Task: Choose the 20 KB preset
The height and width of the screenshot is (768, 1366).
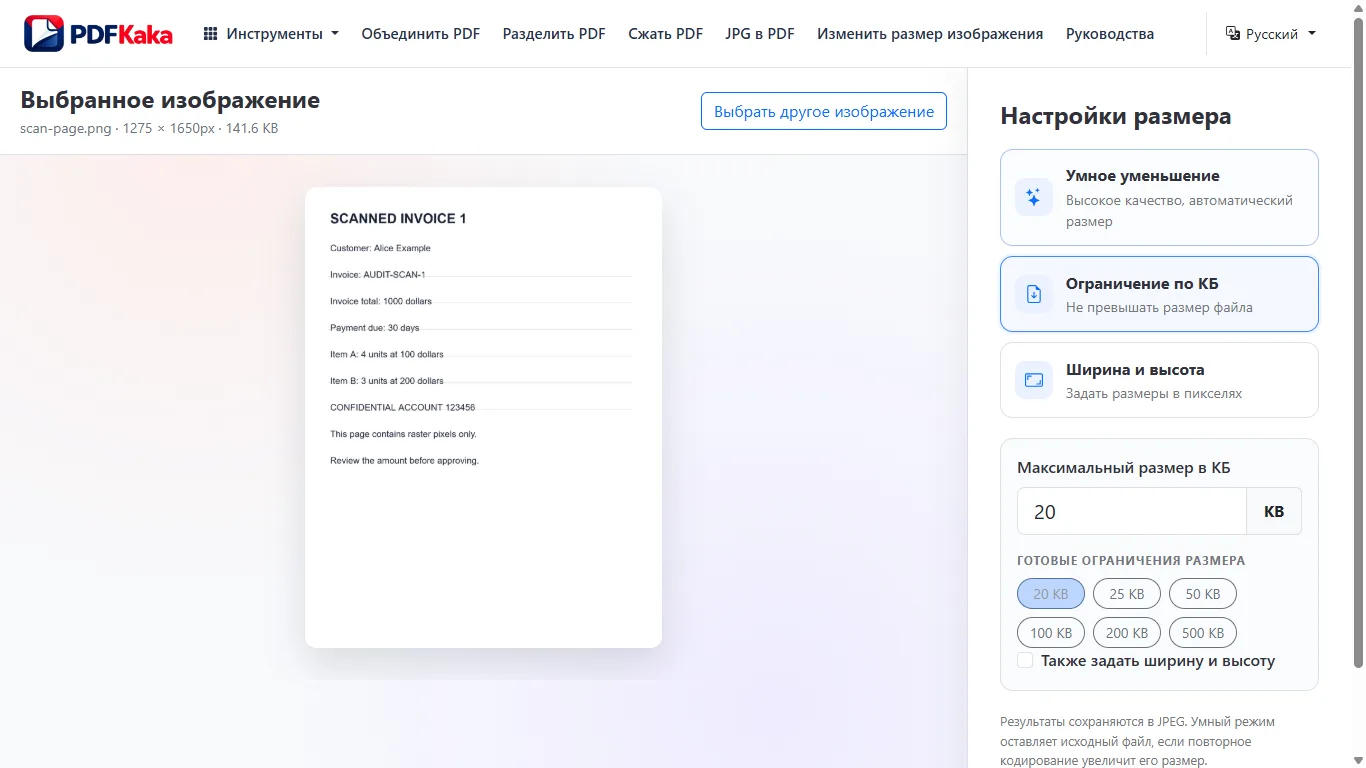Action: click(1051, 594)
